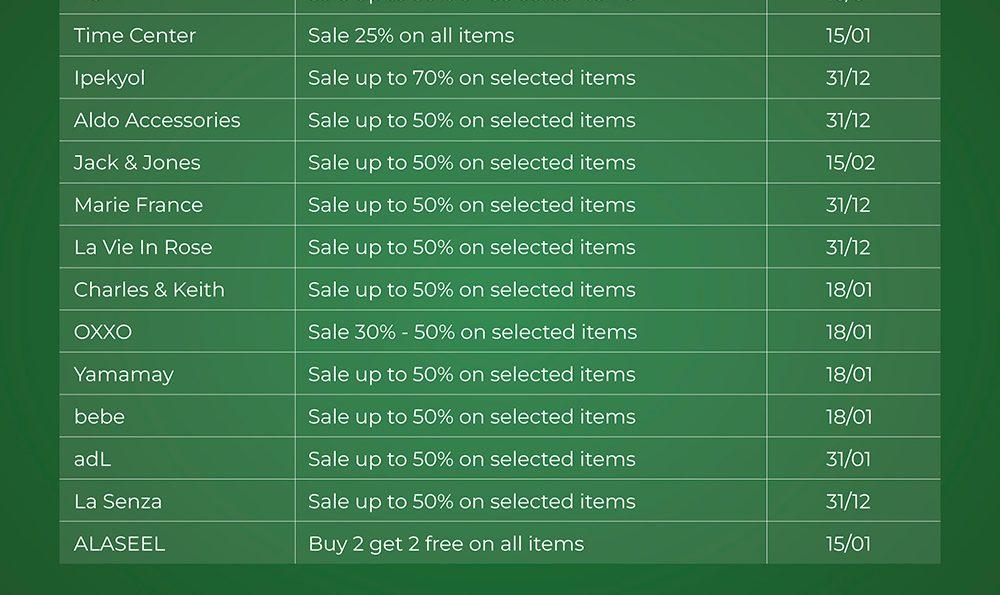Click La Senza store label
The image size is (1000, 595).
point(118,502)
